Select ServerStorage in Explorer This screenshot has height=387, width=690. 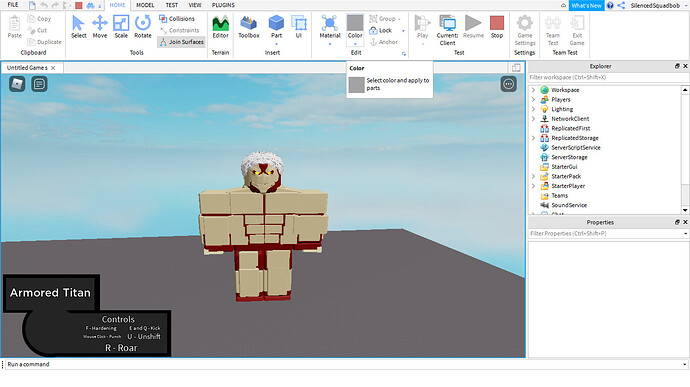[569, 157]
